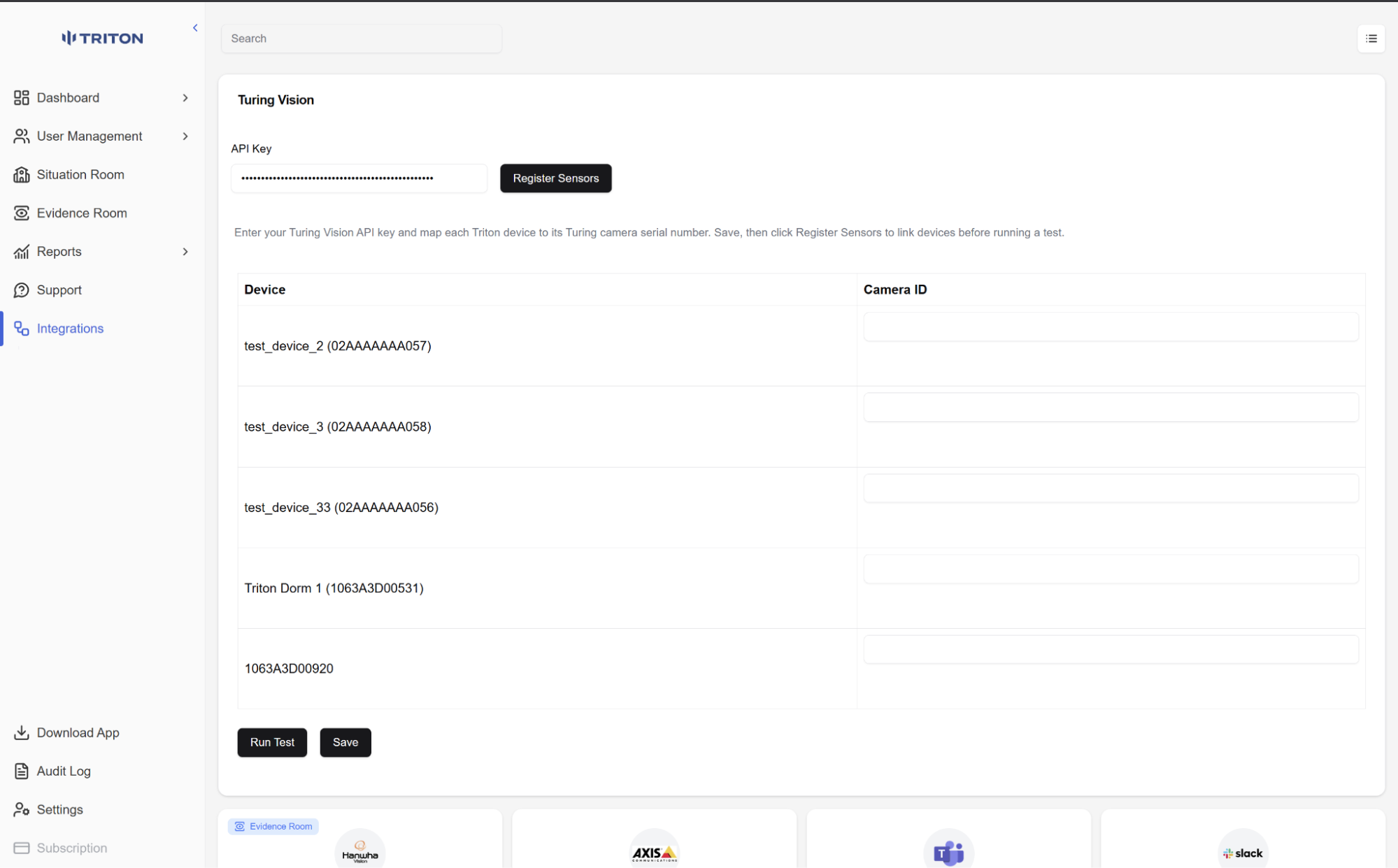
Task: Open the Audit Log page
Action: point(64,771)
